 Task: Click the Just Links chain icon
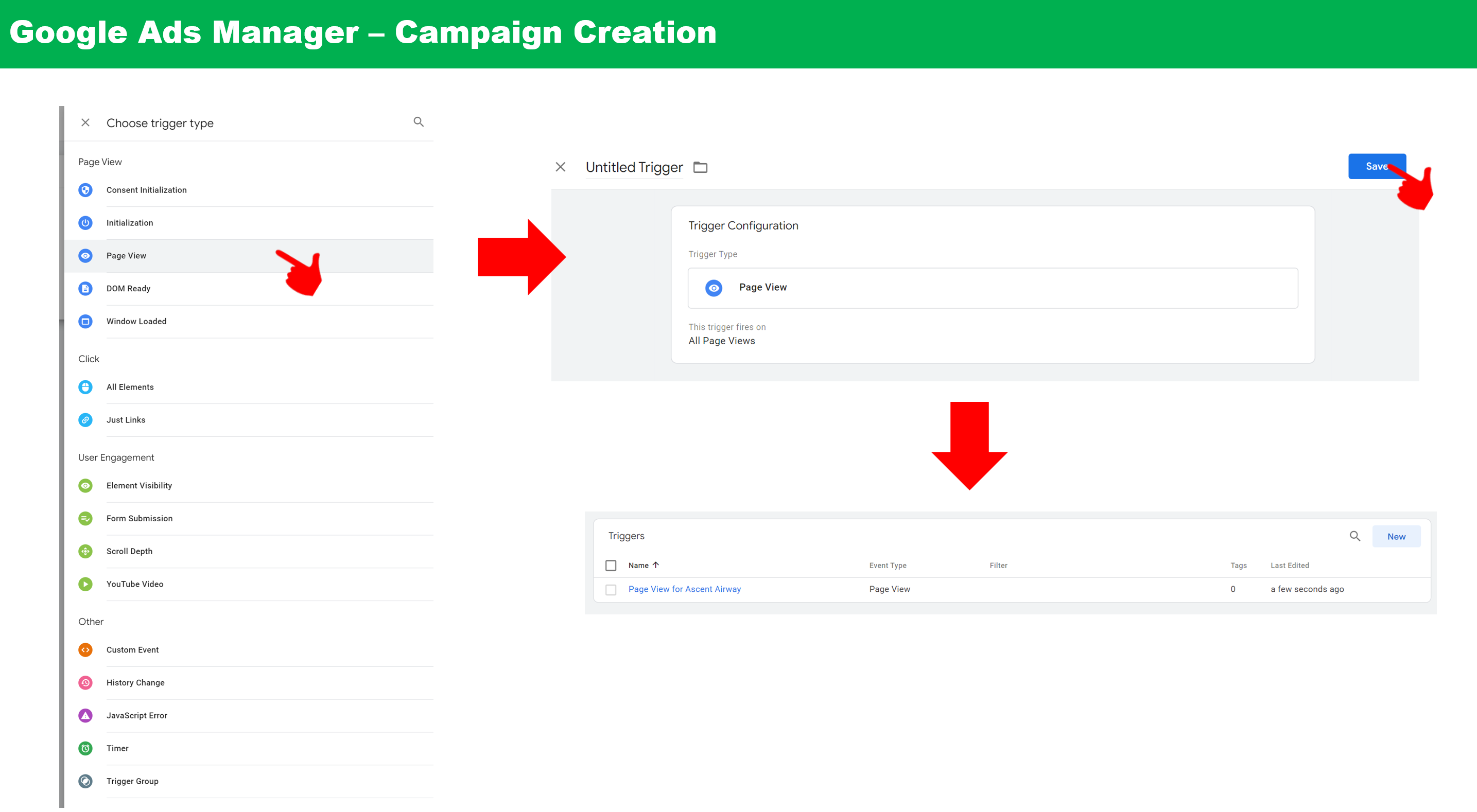point(85,420)
